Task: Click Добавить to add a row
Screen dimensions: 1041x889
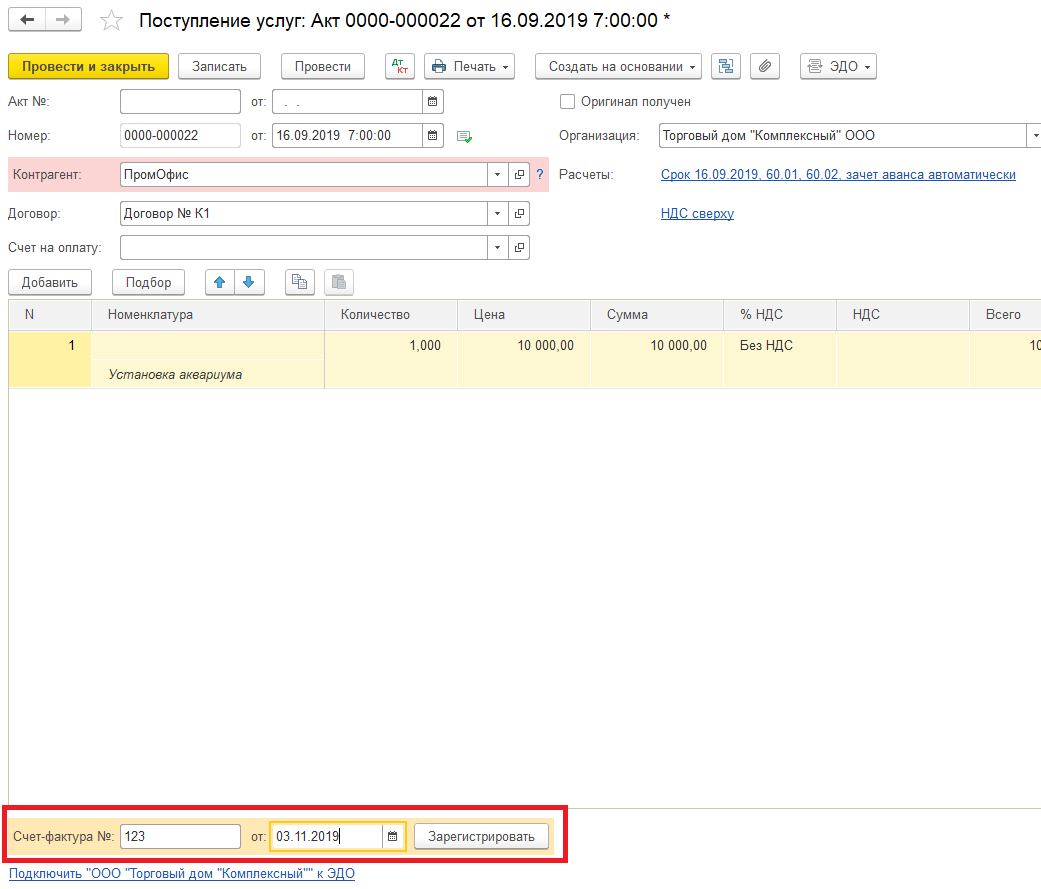Action: click(50, 282)
